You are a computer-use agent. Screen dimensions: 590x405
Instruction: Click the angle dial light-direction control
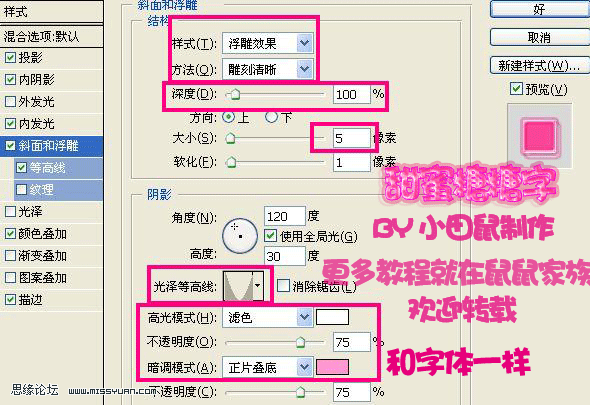coord(240,236)
